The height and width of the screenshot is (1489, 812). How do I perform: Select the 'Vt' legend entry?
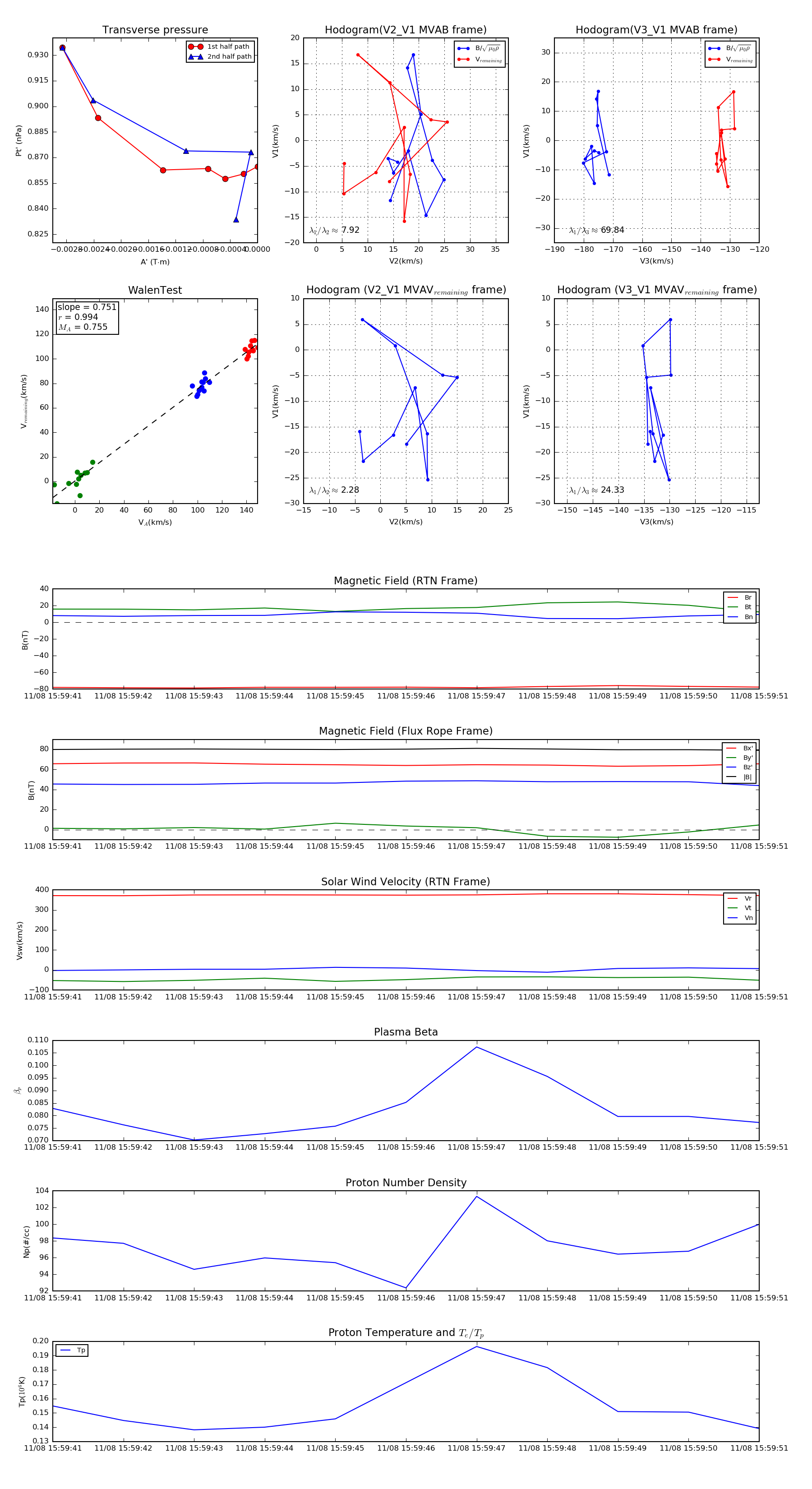click(740, 908)
